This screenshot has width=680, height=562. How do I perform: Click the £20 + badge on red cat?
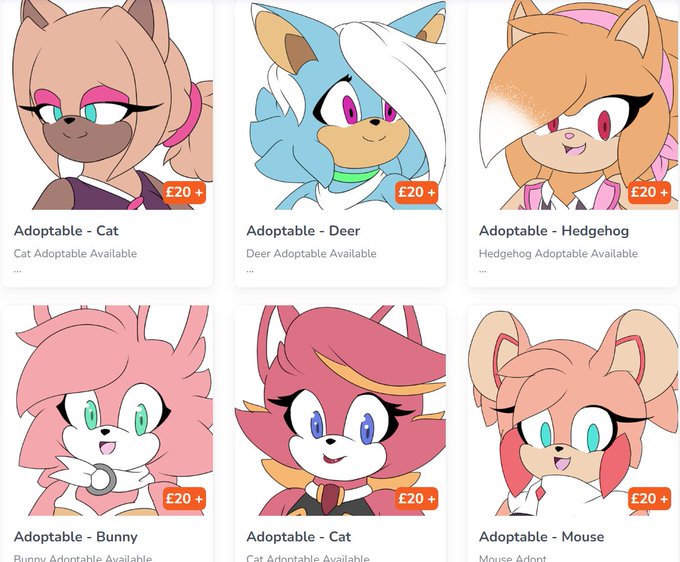click(417, 499)
